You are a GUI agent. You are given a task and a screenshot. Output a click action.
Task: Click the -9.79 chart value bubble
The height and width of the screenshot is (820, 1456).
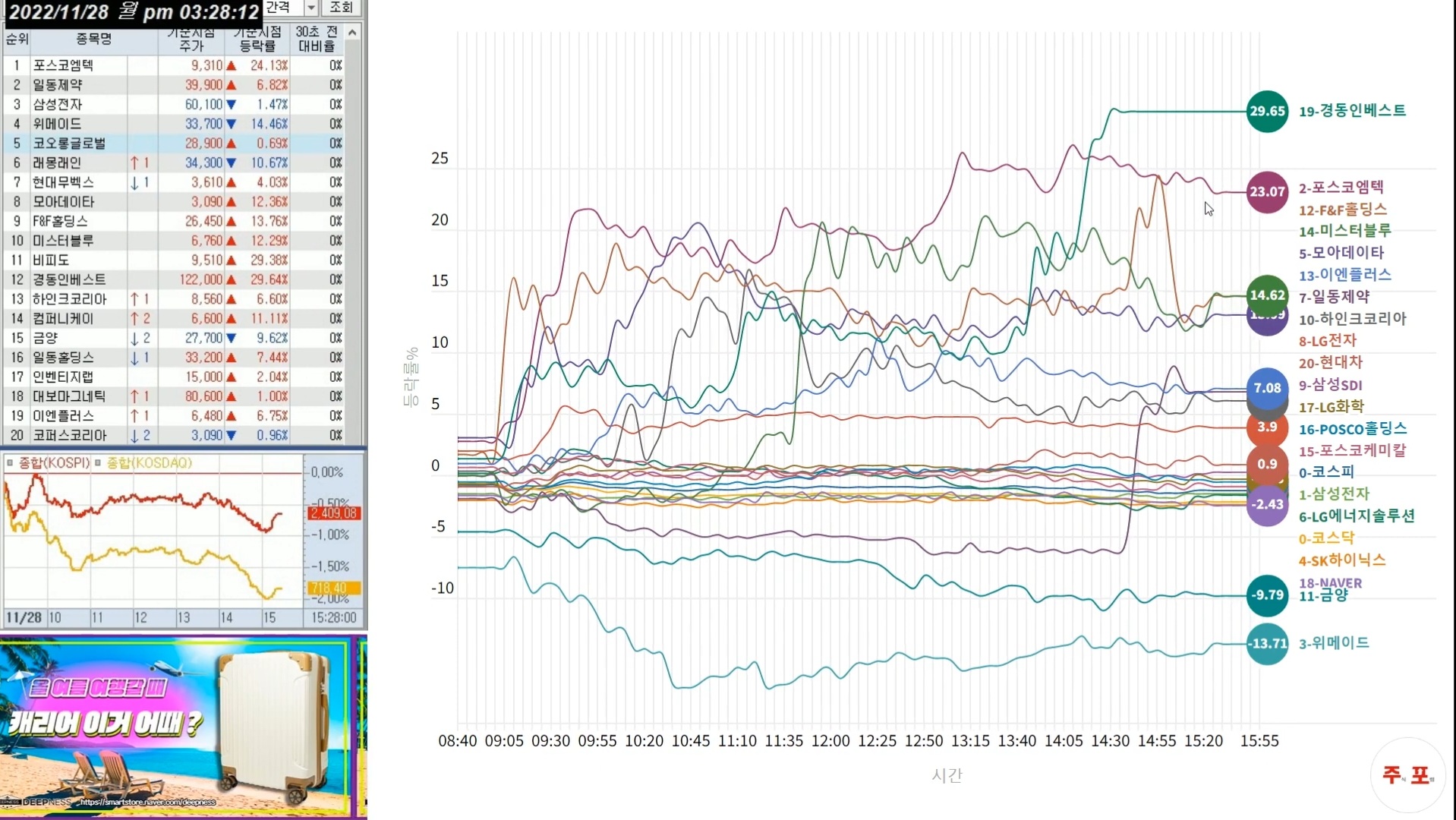[x=1267, y=594]
